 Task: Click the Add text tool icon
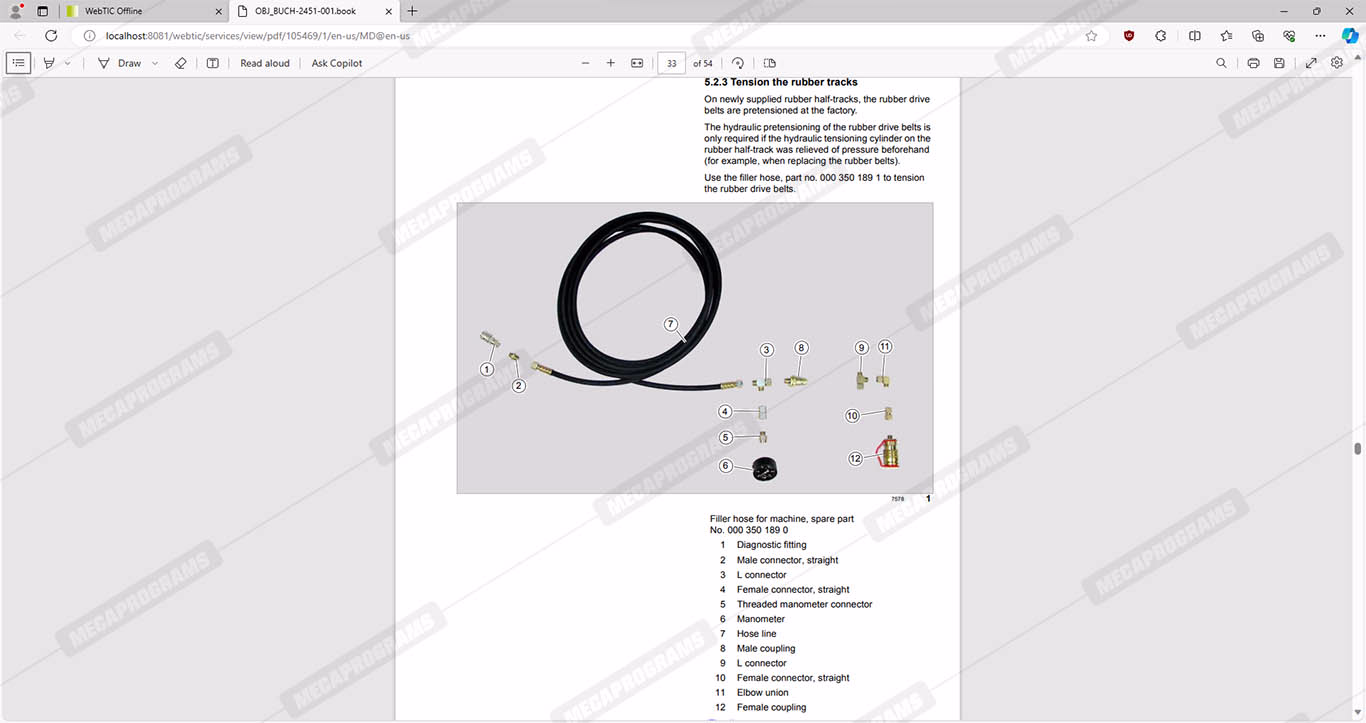[x=213, y=63]
